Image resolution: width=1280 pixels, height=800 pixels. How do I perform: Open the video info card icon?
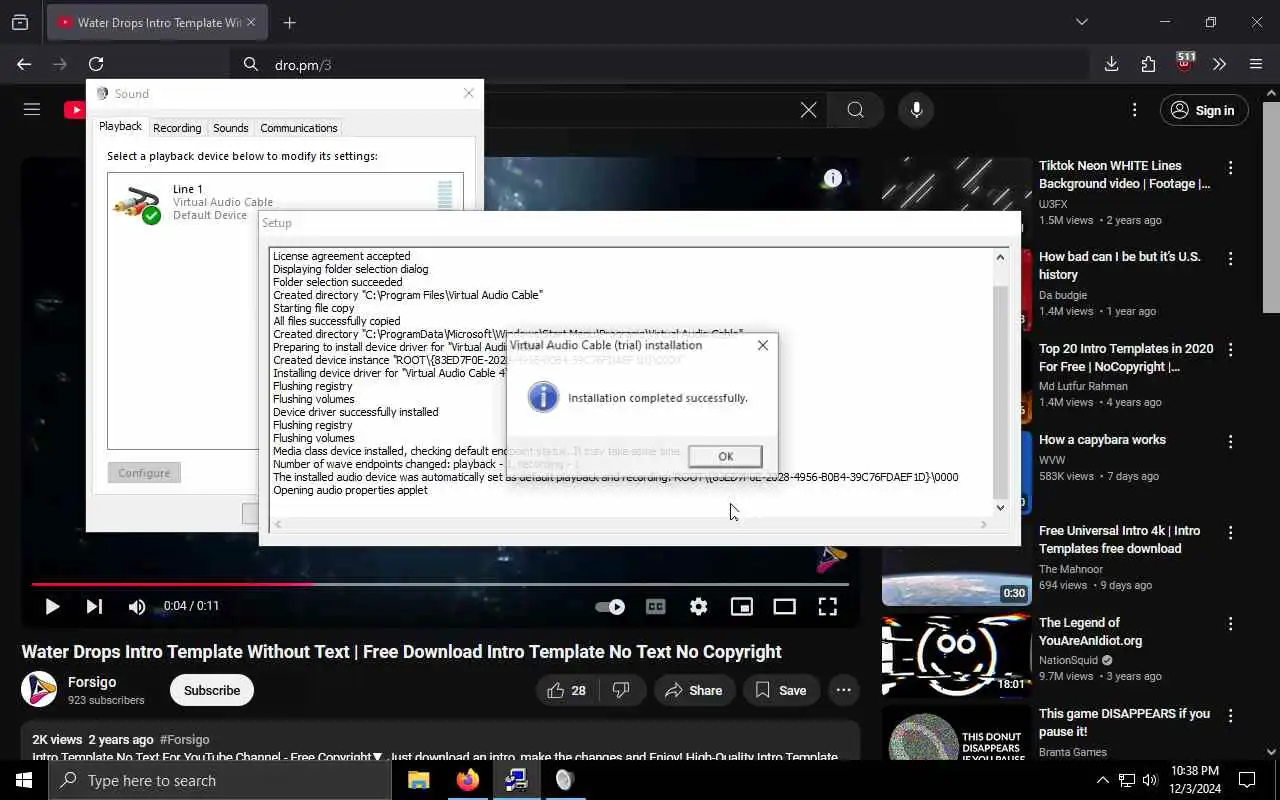[832, 179]
